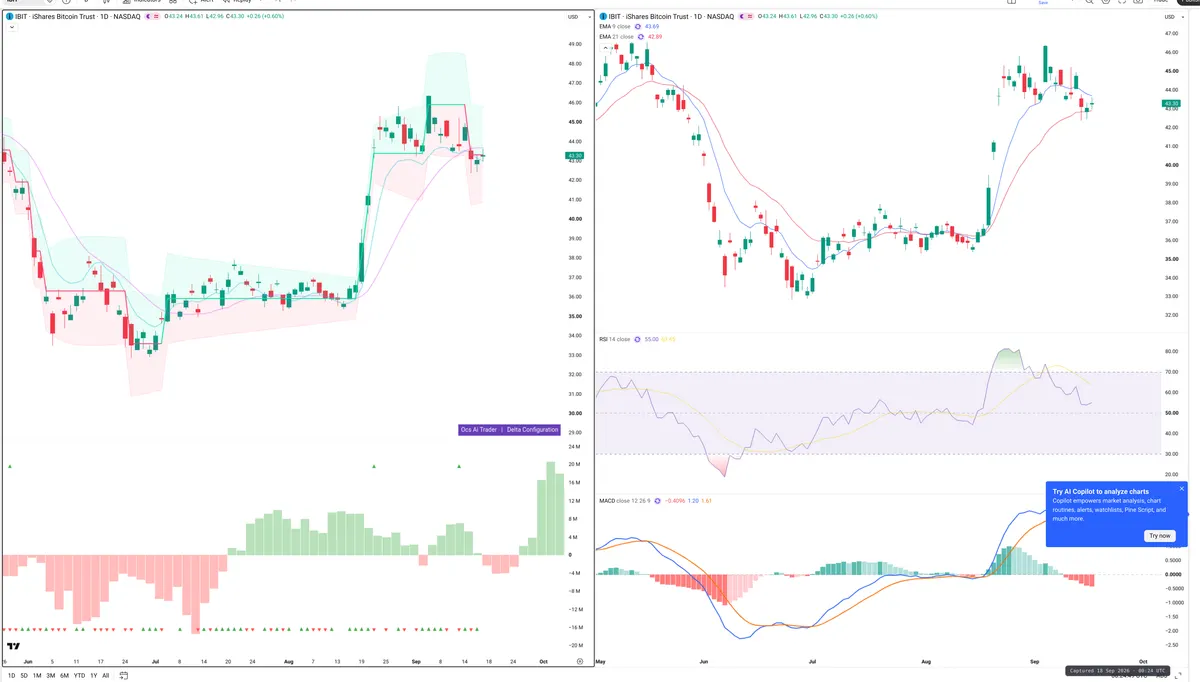The height and width of the screenshot is (682, 1200).
Task: Click the Sep label on left time axis
Action: coord(416,661)
